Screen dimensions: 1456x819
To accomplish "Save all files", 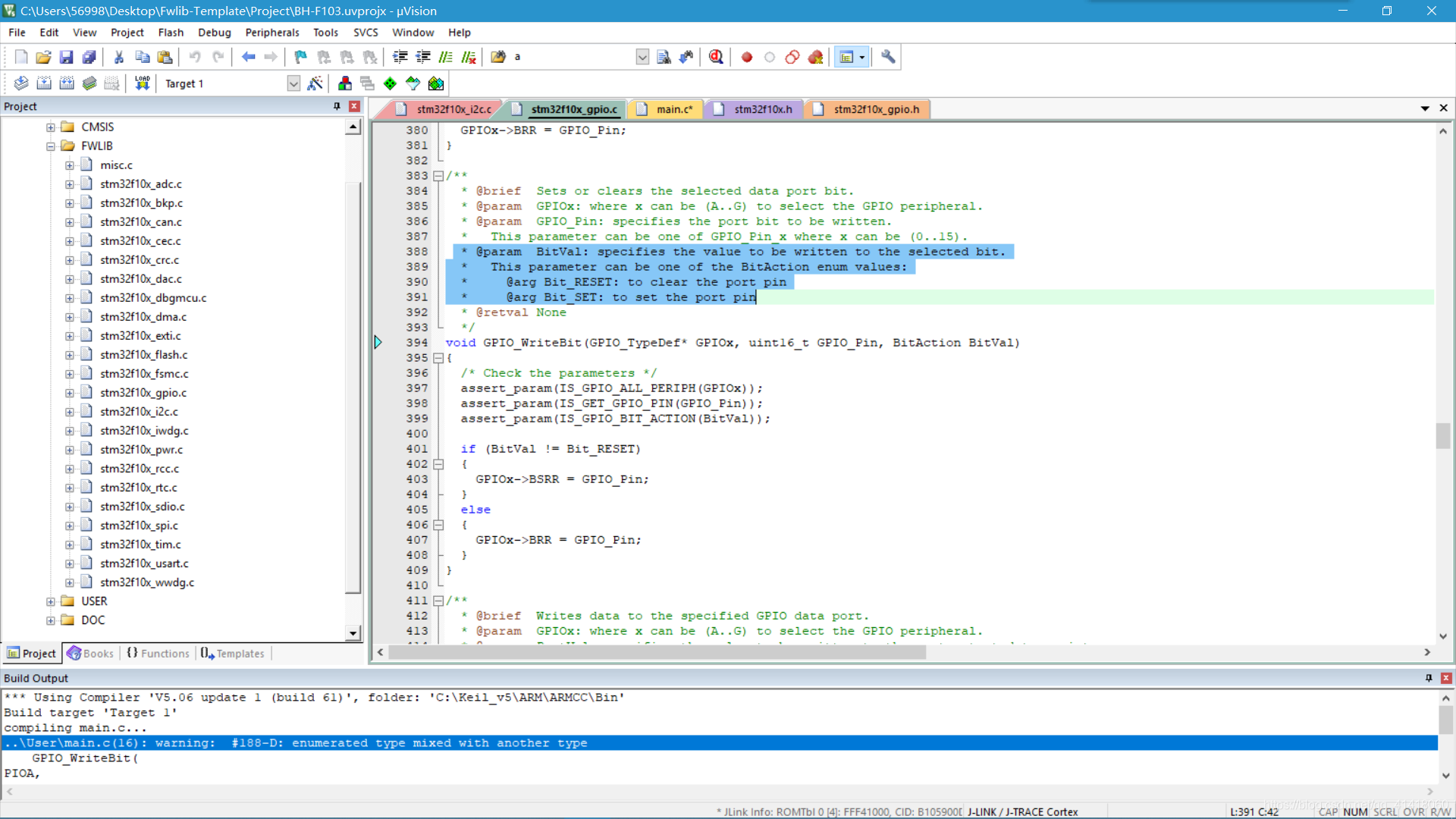I will [x=89, y=57].
